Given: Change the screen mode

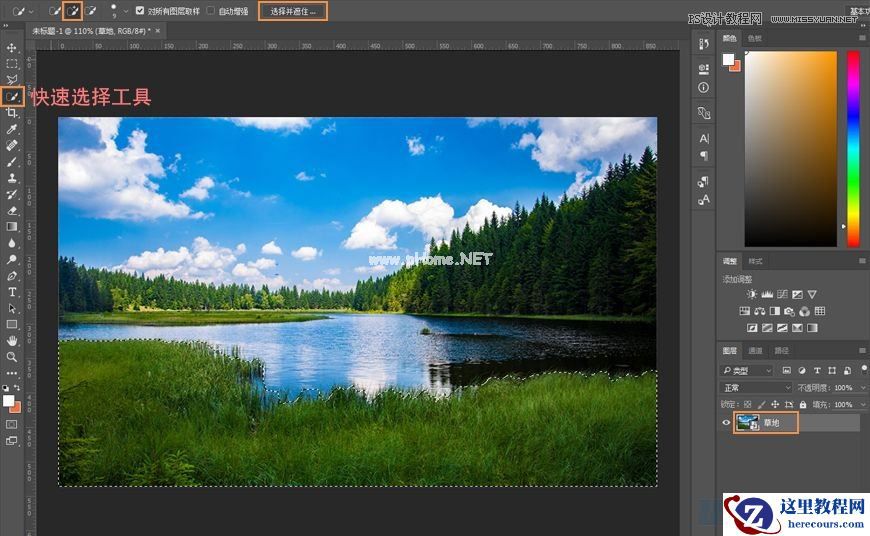Looking at the screenshot, I should point(12,441).
